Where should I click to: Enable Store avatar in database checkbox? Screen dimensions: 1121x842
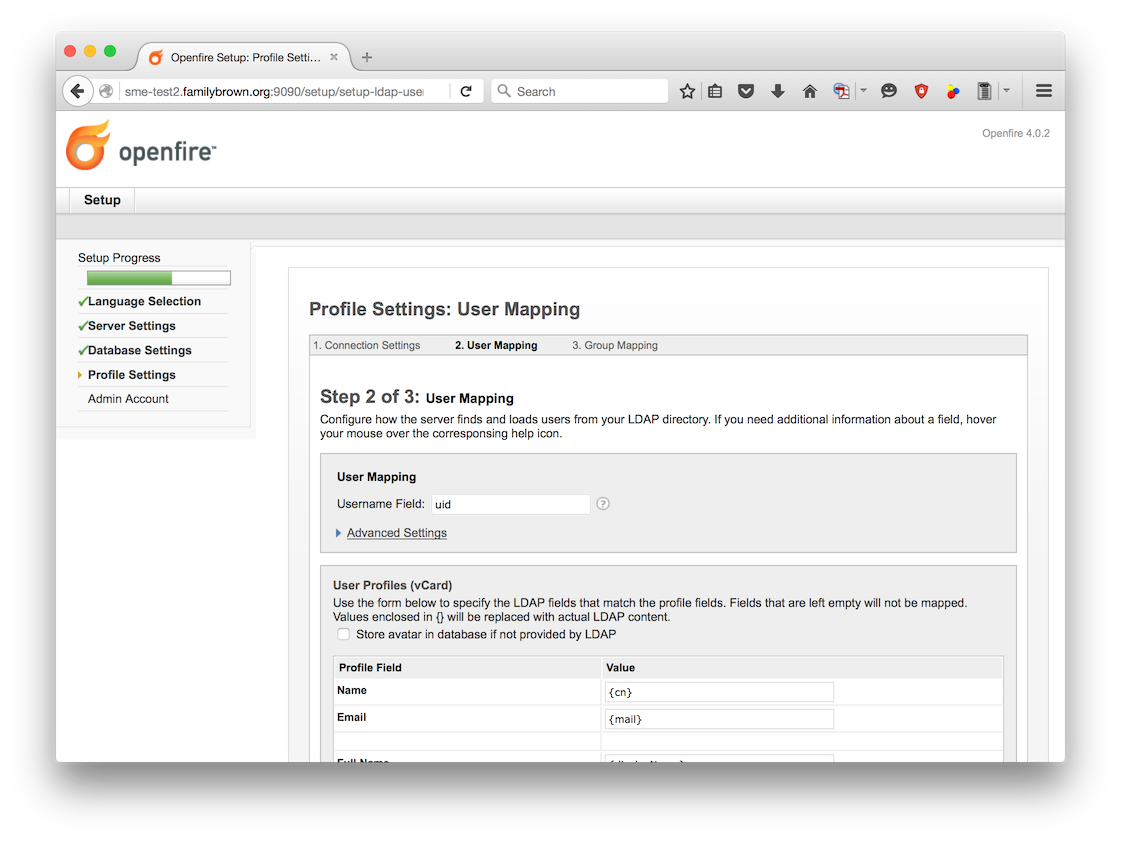click(x=344, y=634)
